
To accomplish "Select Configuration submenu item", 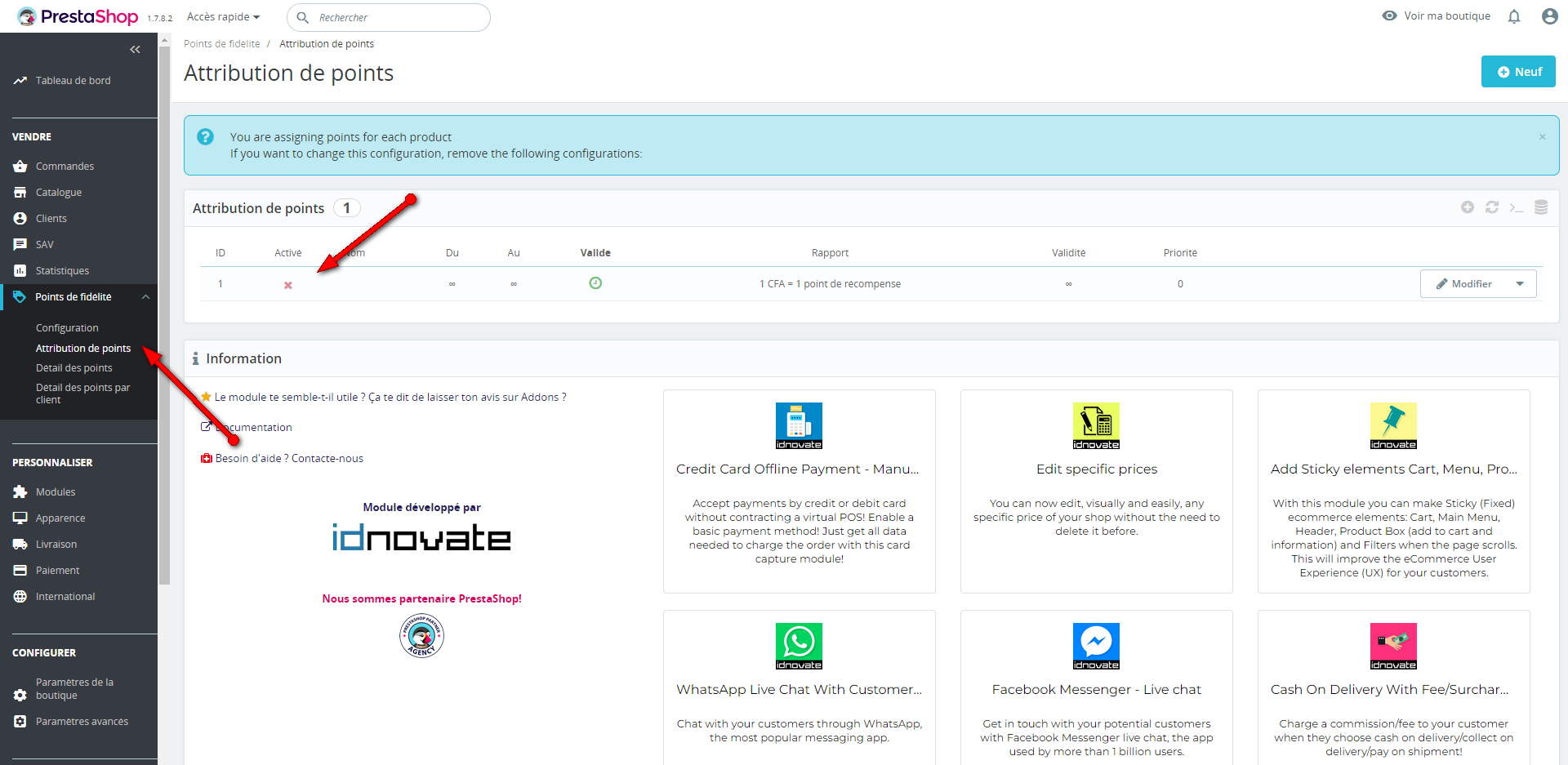I will pyautogui.click(x=67, y=328).
